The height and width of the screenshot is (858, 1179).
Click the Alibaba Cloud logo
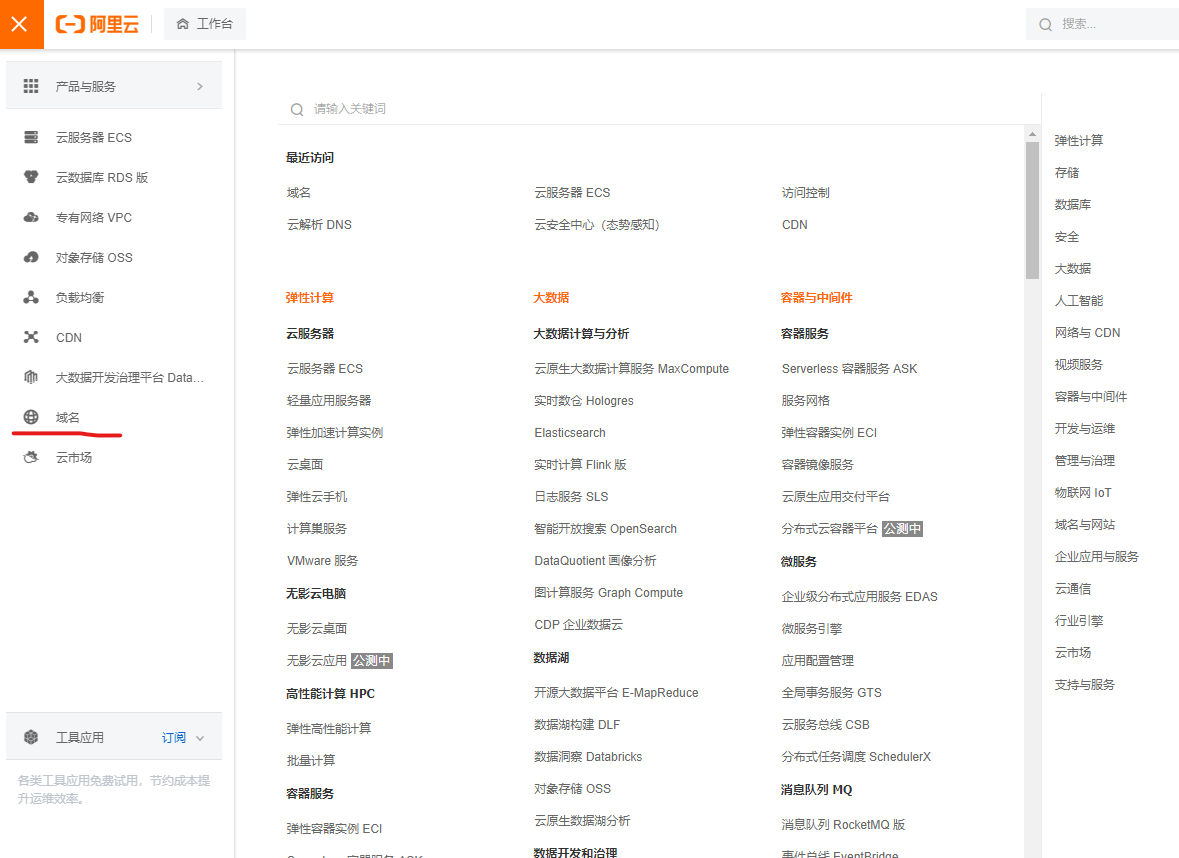point(98,24)
